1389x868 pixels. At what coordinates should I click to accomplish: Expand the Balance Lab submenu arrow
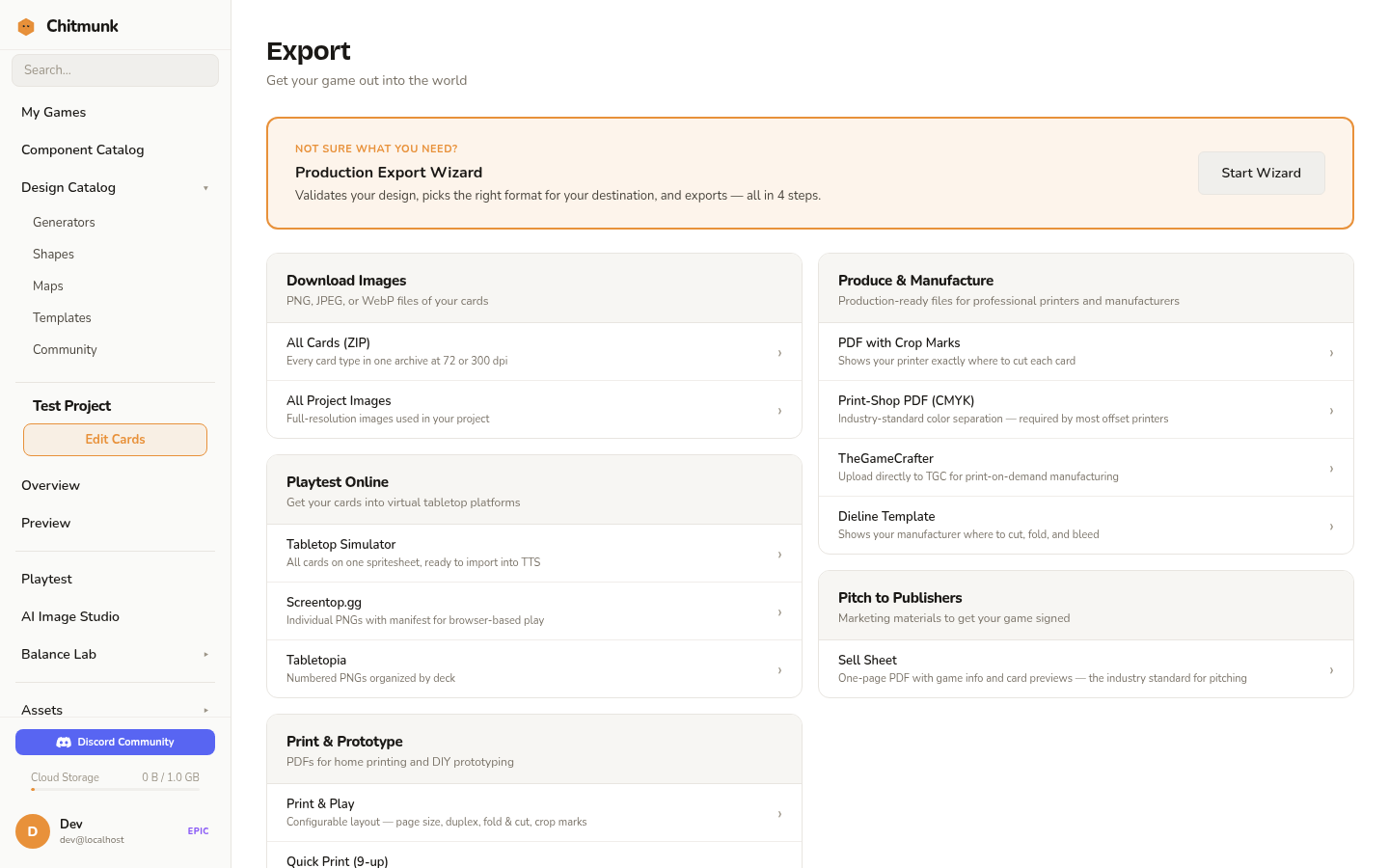[205, 655]
